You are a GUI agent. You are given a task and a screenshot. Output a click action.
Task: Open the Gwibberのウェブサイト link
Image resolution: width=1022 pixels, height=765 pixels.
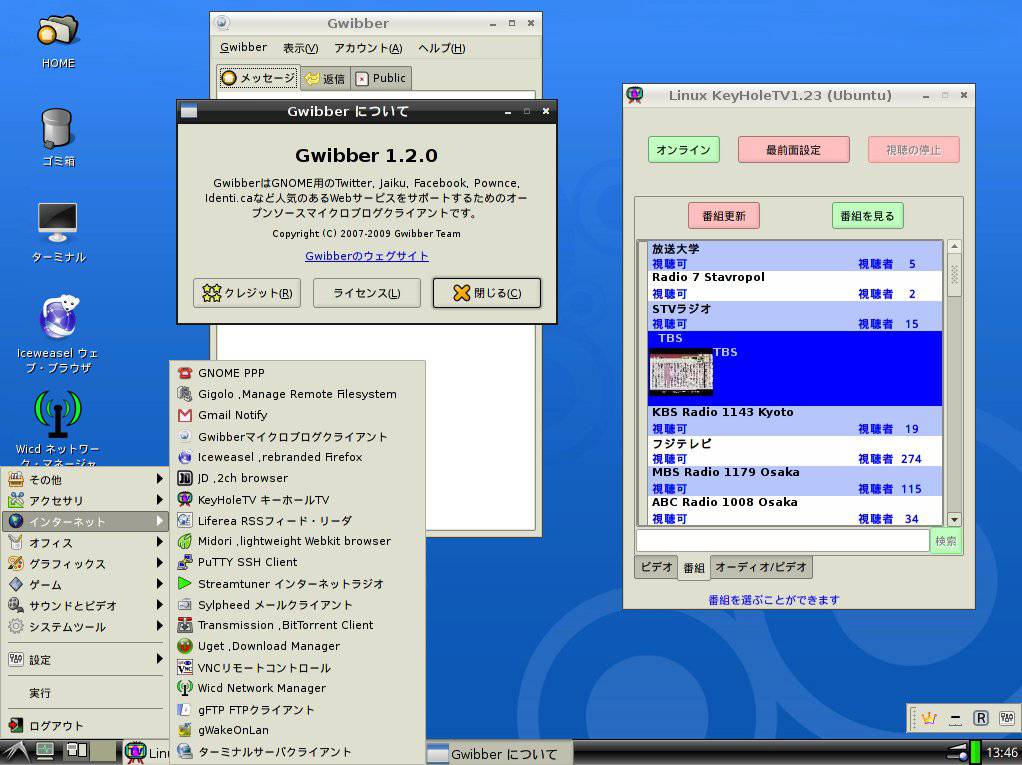coord(367,256)
